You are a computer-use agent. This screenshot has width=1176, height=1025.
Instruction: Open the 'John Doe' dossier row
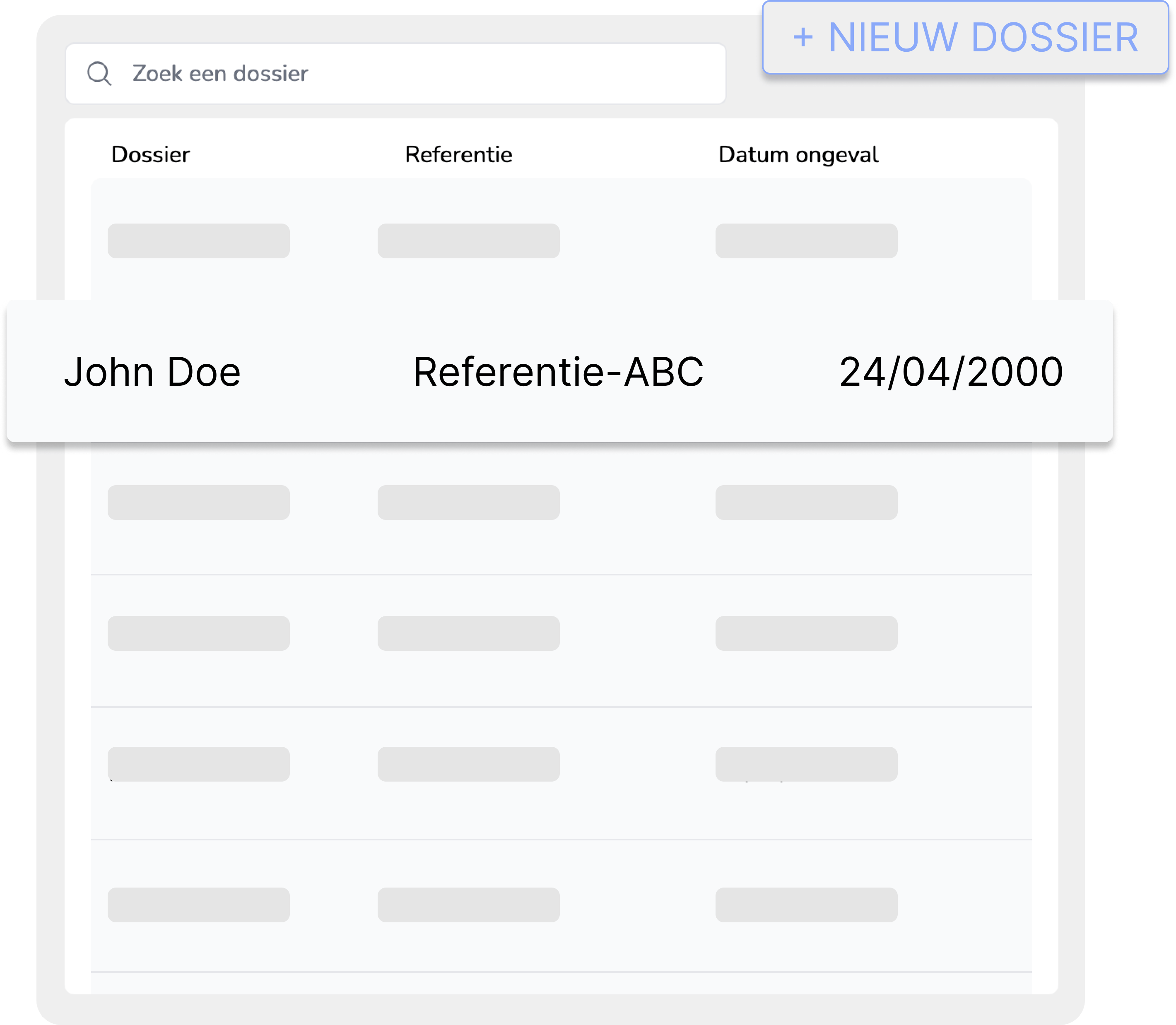[559, 371]
